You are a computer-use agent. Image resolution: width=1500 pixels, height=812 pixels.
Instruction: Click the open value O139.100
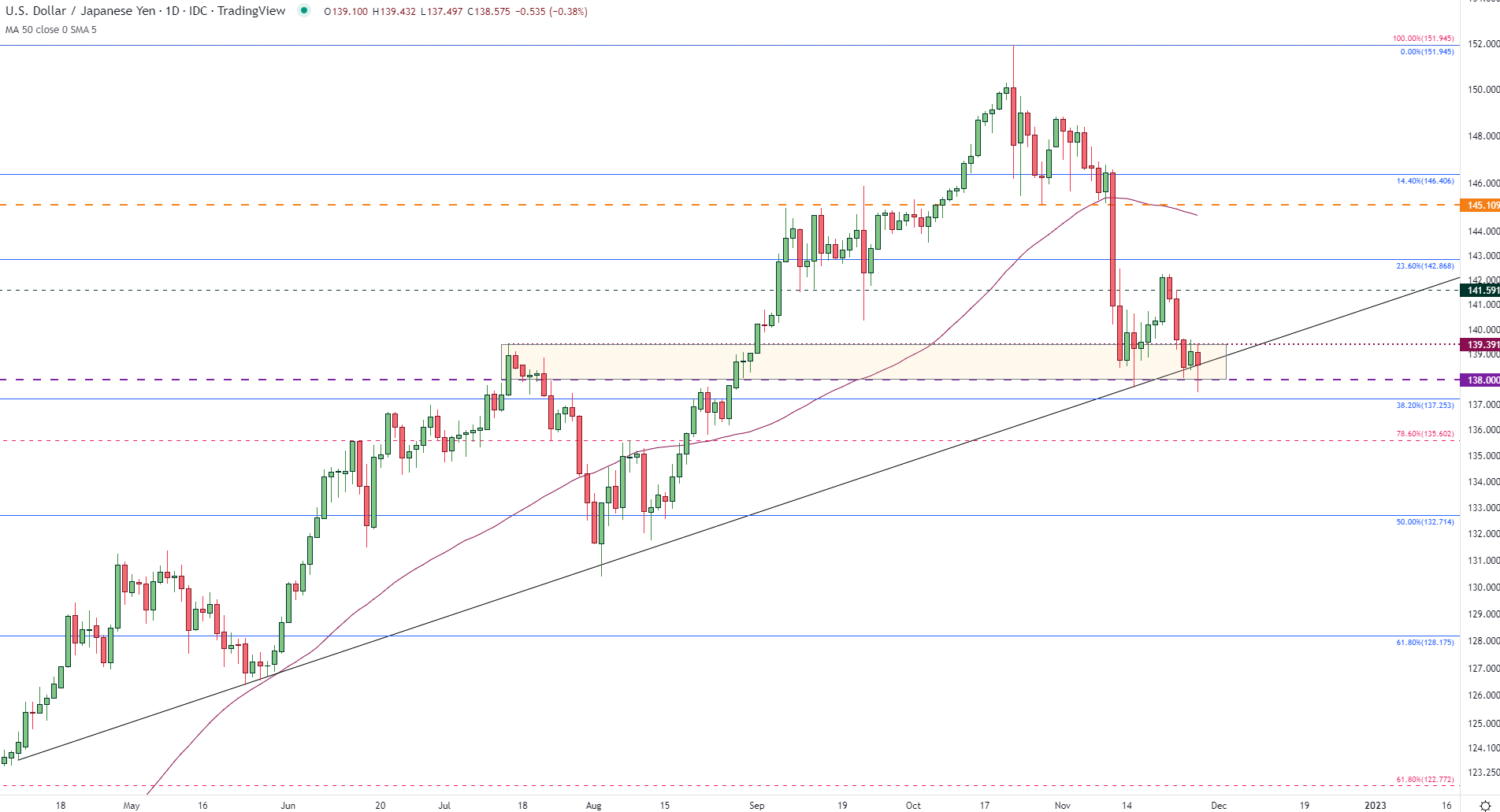346,12
